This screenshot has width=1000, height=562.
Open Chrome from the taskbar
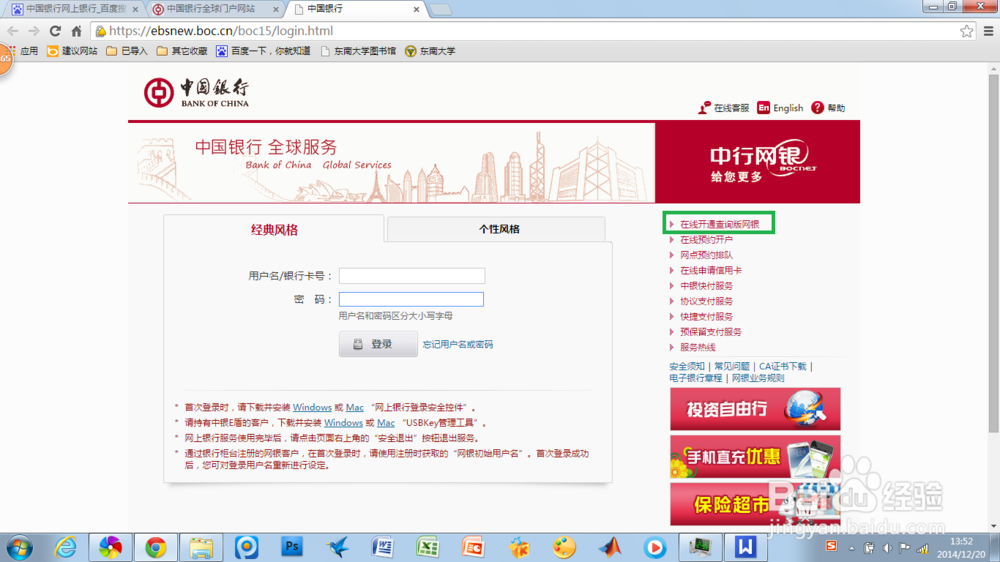pyautogui.click(x=156, y=548)
